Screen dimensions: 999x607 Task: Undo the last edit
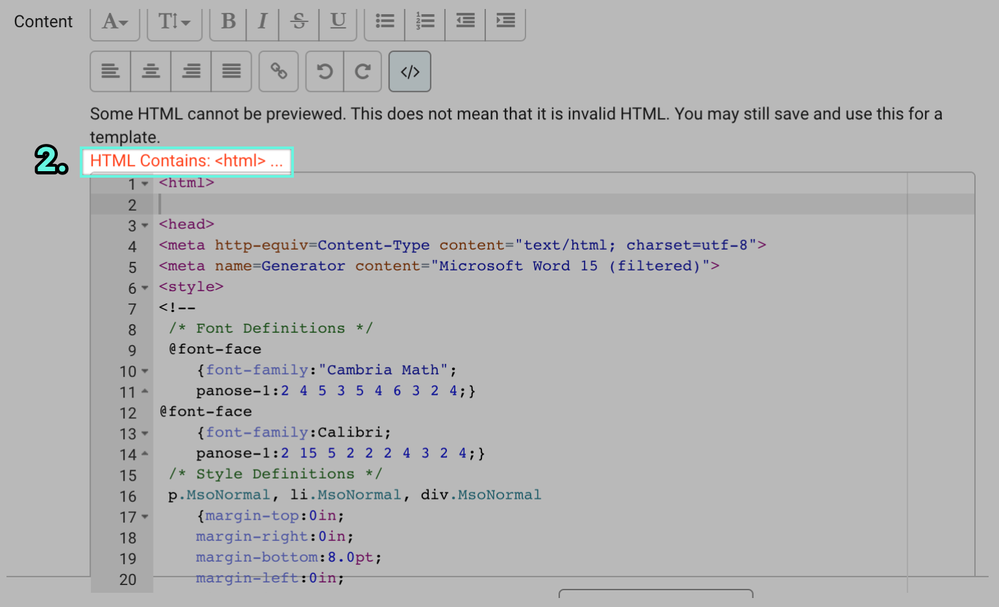(x=324, y=71)
